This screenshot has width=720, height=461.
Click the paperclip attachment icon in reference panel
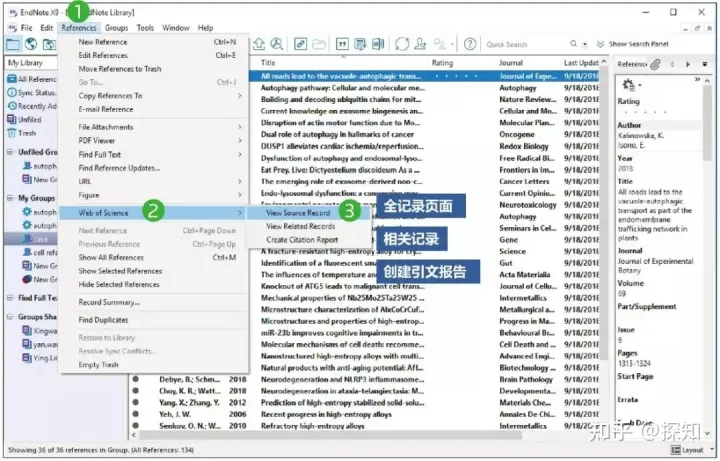655,64
